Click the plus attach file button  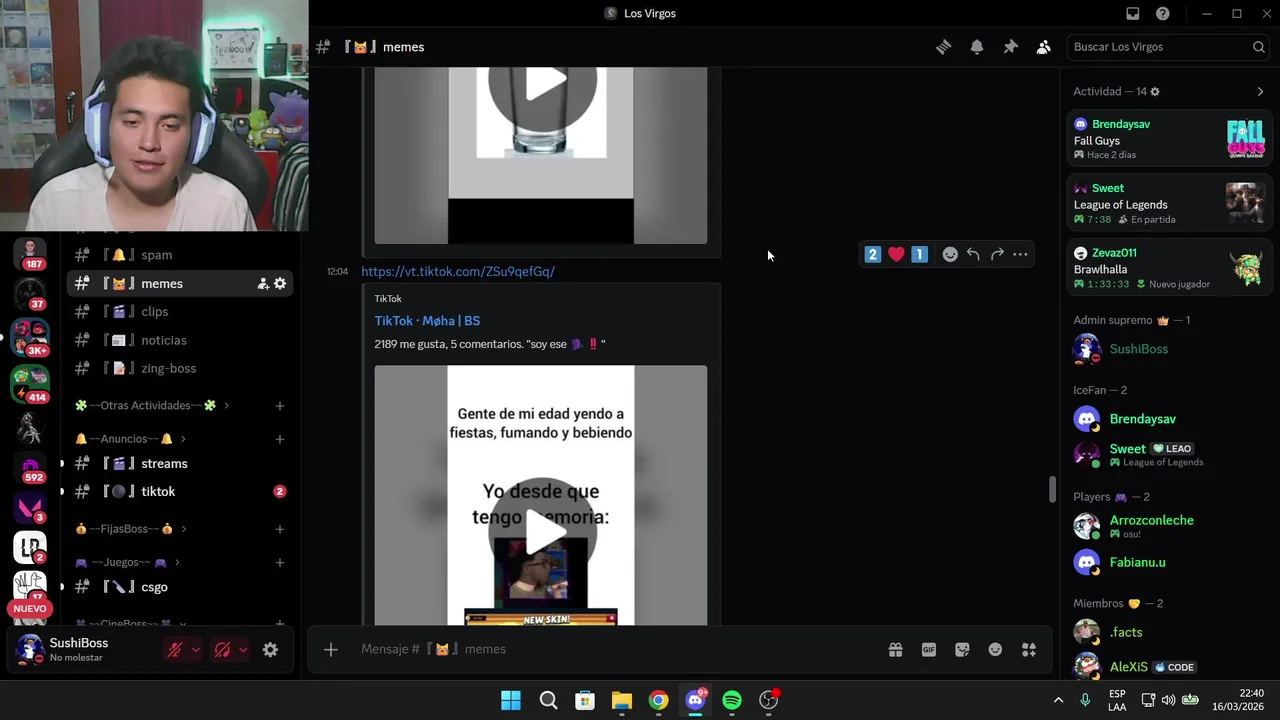(x=331, y=650)
